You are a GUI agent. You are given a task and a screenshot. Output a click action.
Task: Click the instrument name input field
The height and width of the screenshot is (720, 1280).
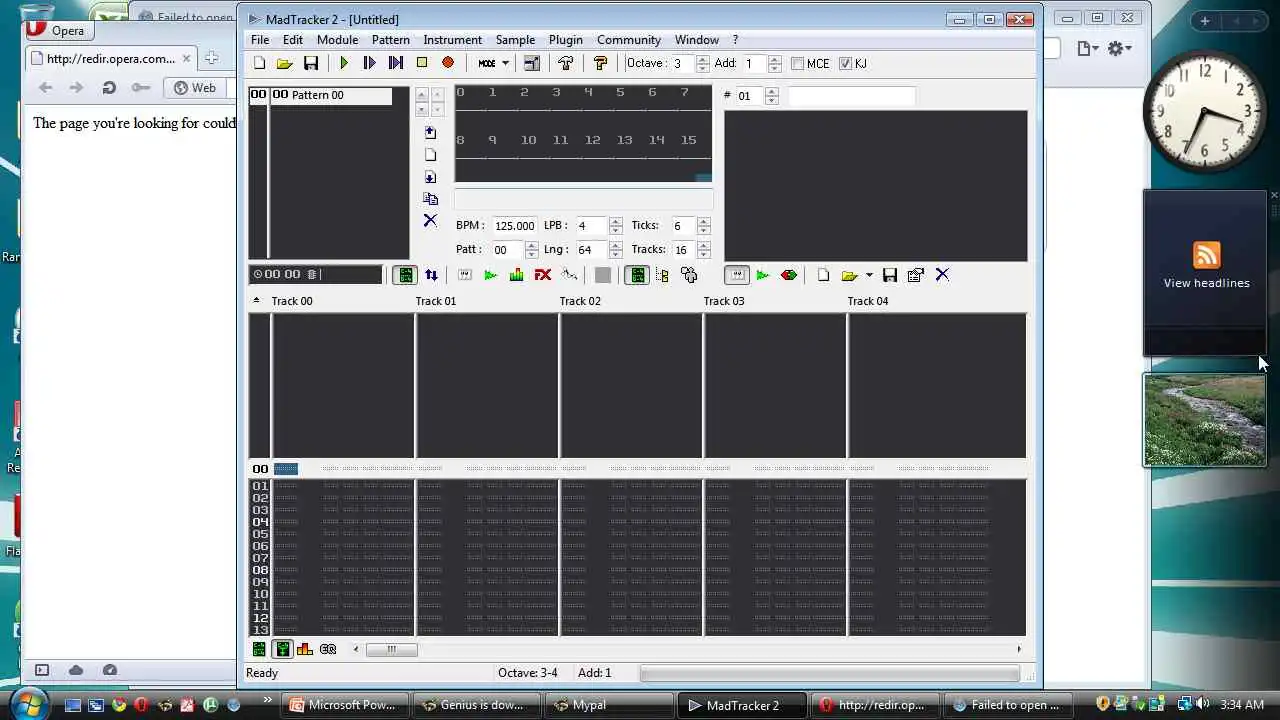851,96
